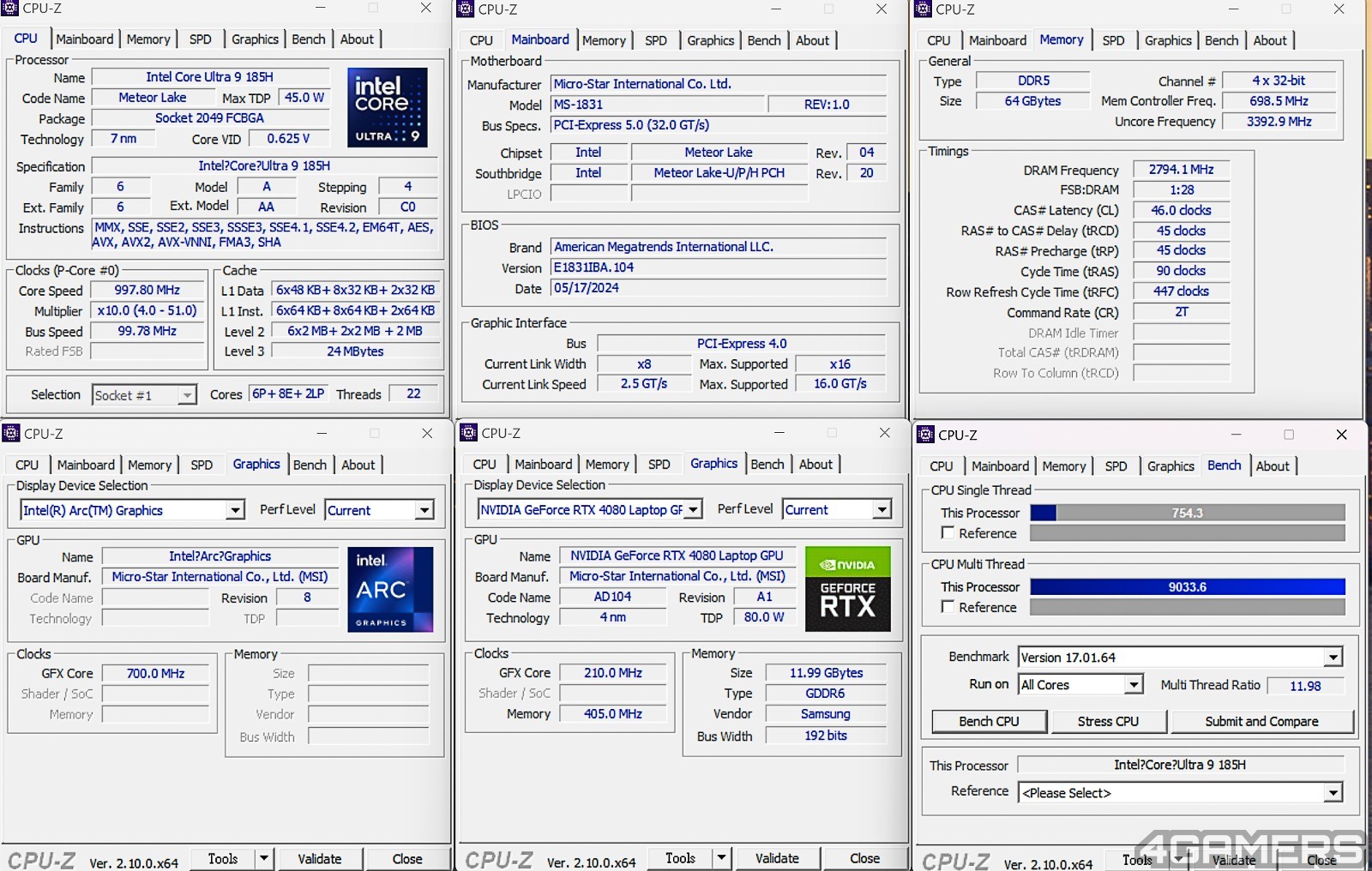Open the Perf Level dropdown in the NVIDIA window
This screenshot has height=871, width=1372.
point(882,509)
